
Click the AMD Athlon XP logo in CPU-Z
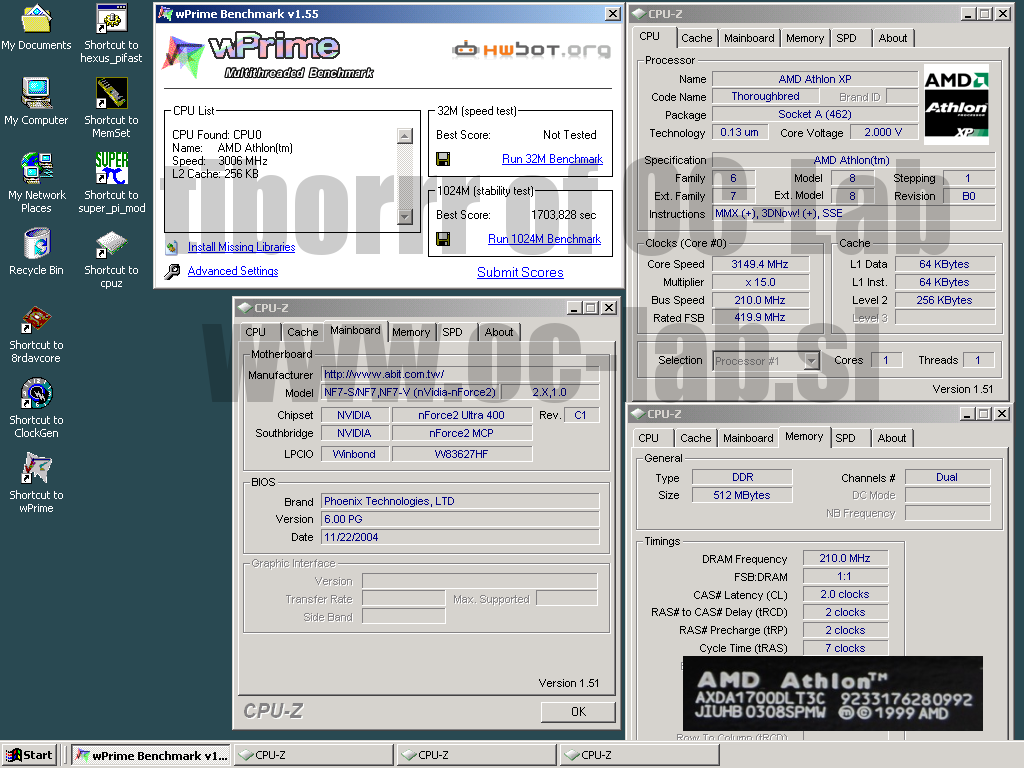coord(956,105)
